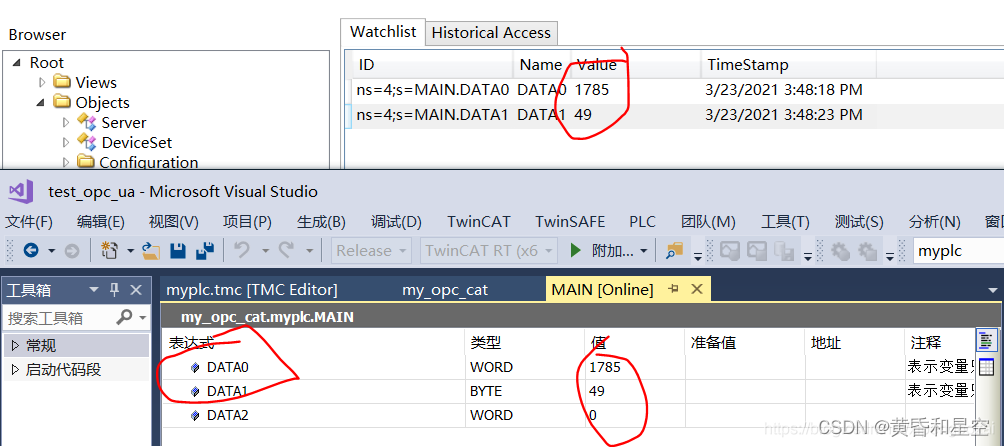
Task: Click the green start attach button
Action: pos(576,250)
